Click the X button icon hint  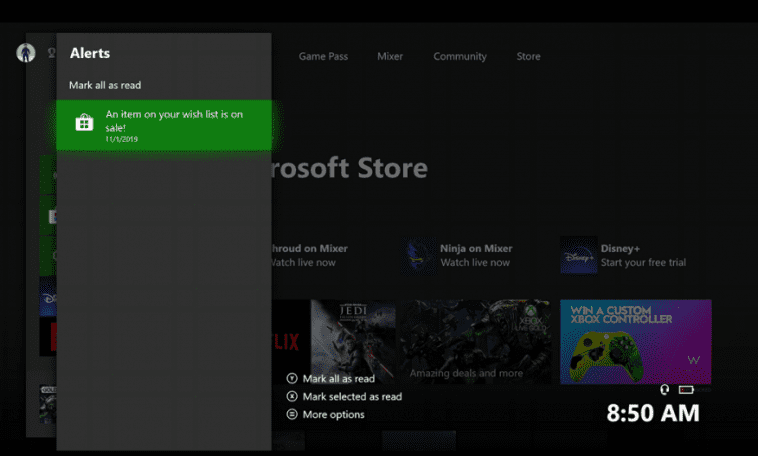tap(292, 397)
